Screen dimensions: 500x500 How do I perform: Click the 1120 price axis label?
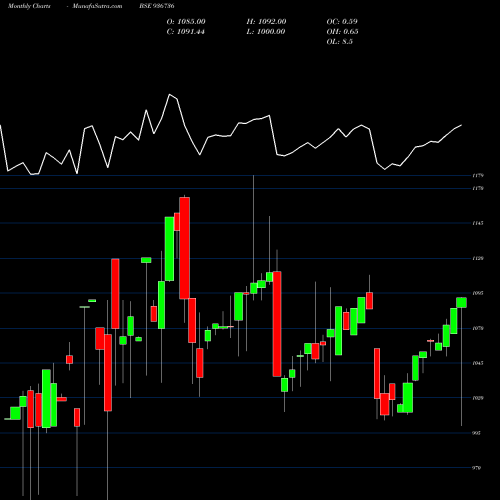click(x=478, y=258)
